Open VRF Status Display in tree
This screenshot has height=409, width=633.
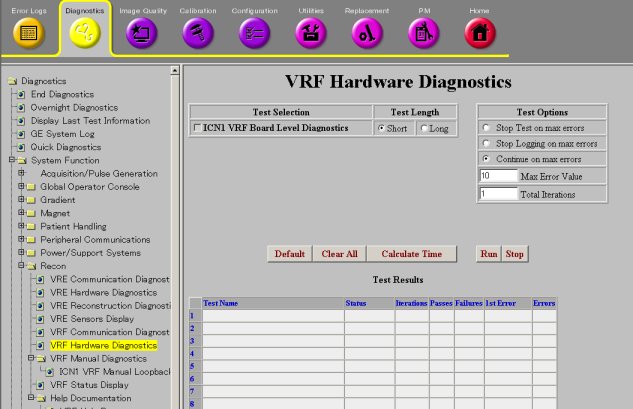(x=89, y=385)
